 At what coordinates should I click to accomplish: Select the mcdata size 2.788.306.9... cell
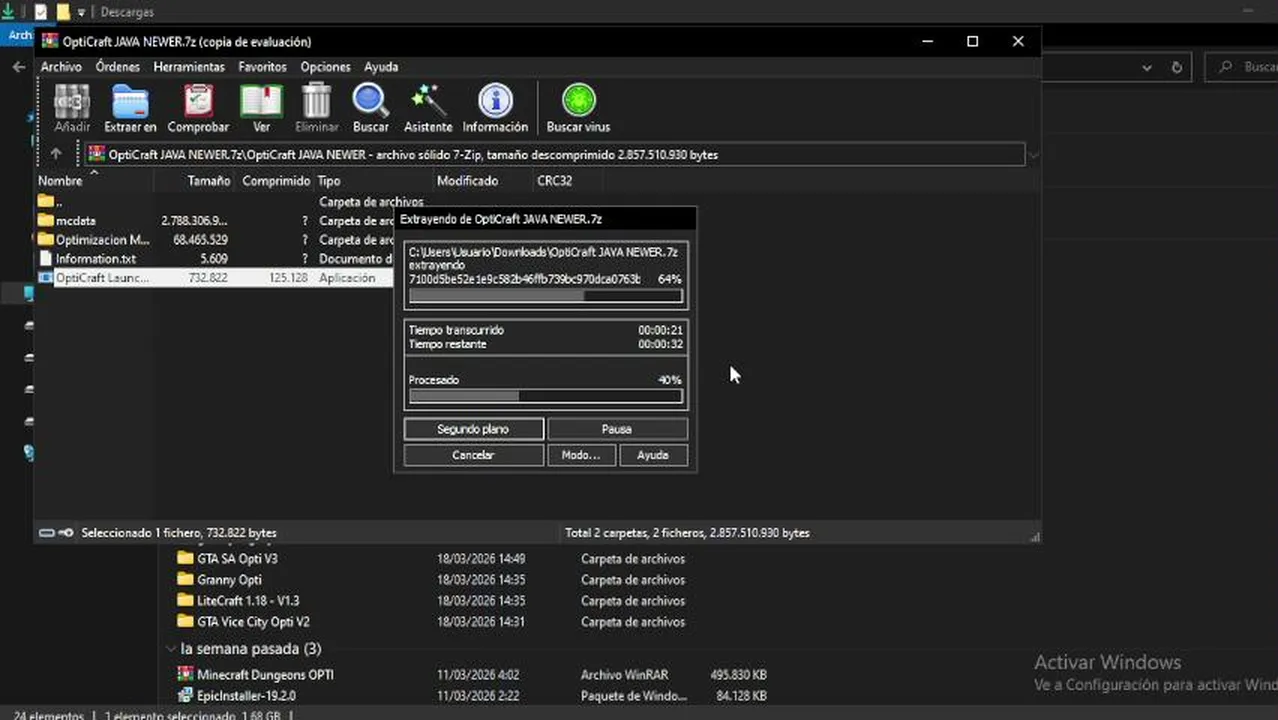194,220
